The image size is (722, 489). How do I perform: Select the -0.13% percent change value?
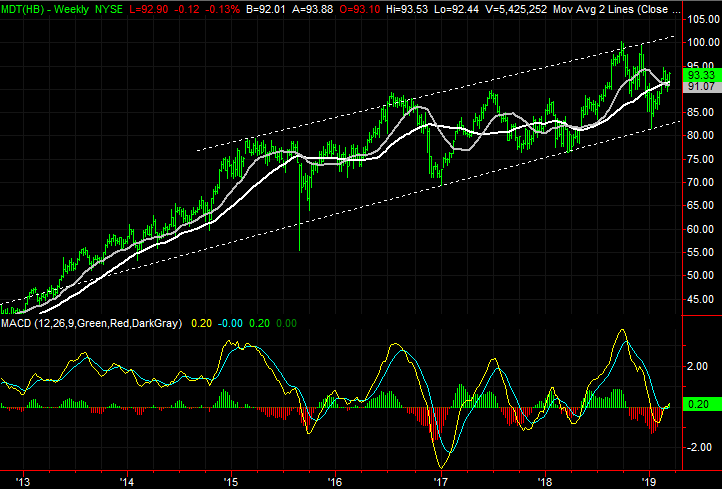coord(226,8)
